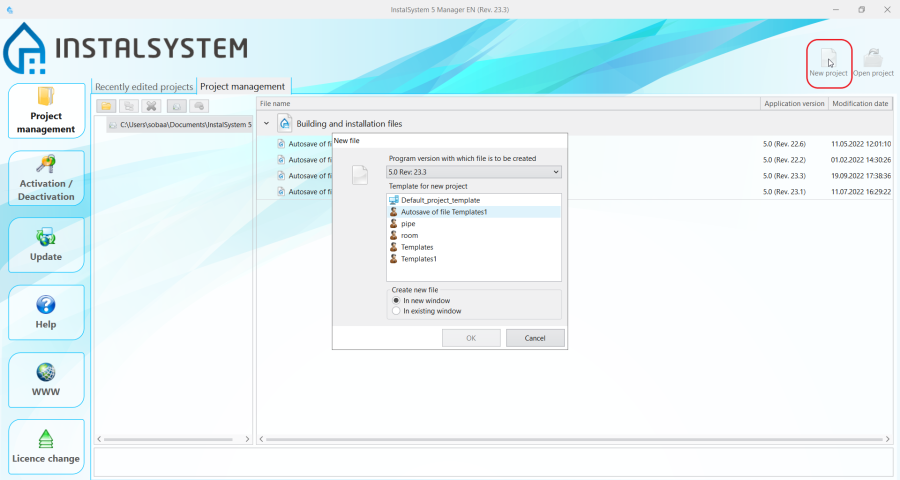Click the Open project icon
Screen dimensions: 900x480
click(x=873, y=59)
